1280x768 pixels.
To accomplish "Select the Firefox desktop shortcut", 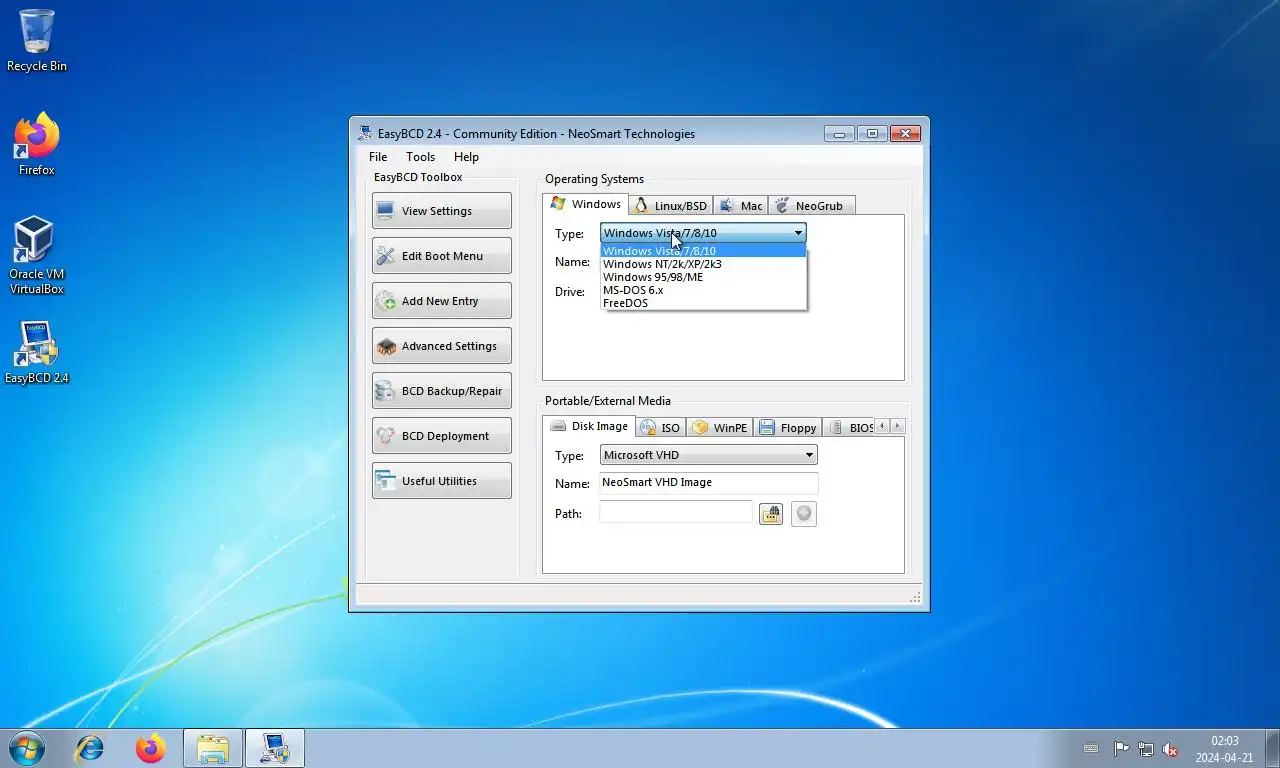I will pyautogui.click(x=37, y=145).
